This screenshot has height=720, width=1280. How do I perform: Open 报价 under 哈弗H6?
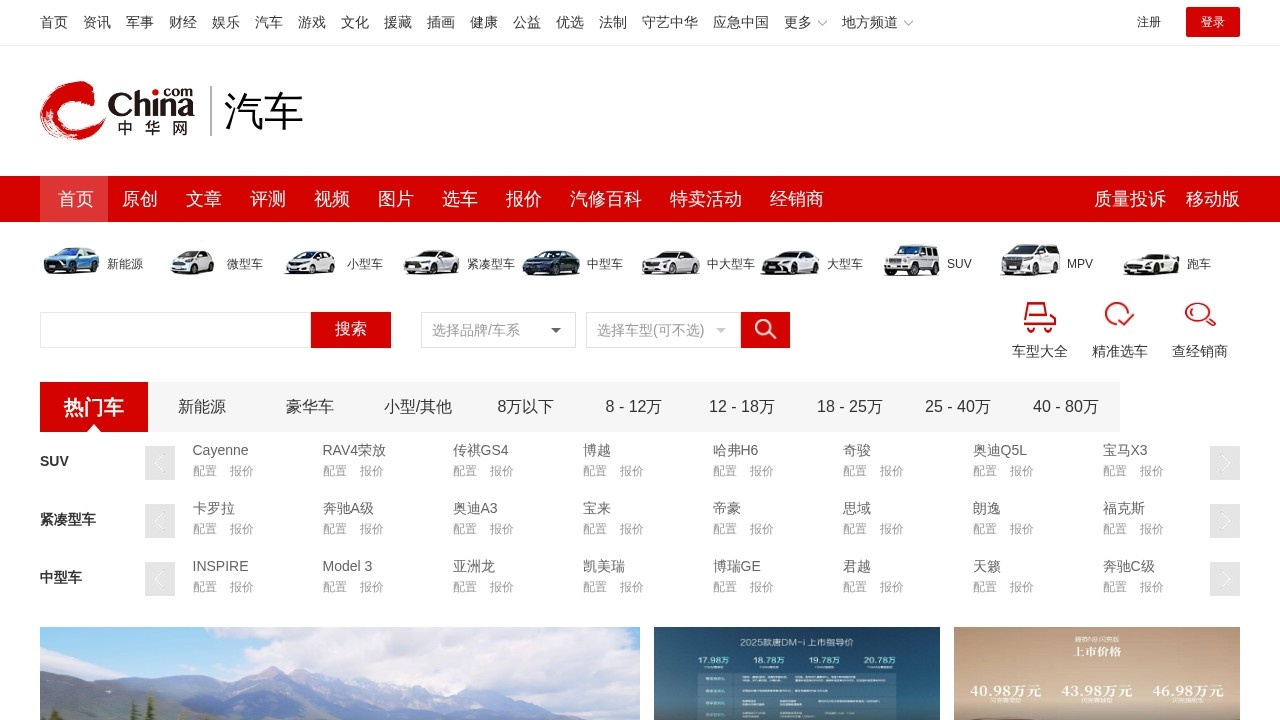[762, 471]
